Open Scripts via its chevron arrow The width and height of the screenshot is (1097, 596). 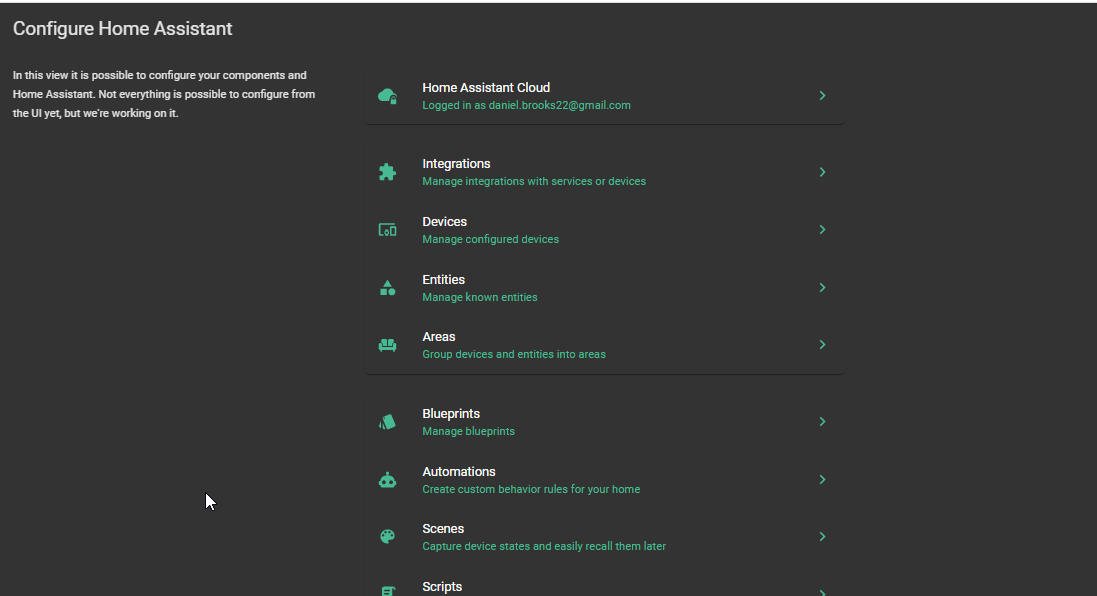tap(823, 592)
